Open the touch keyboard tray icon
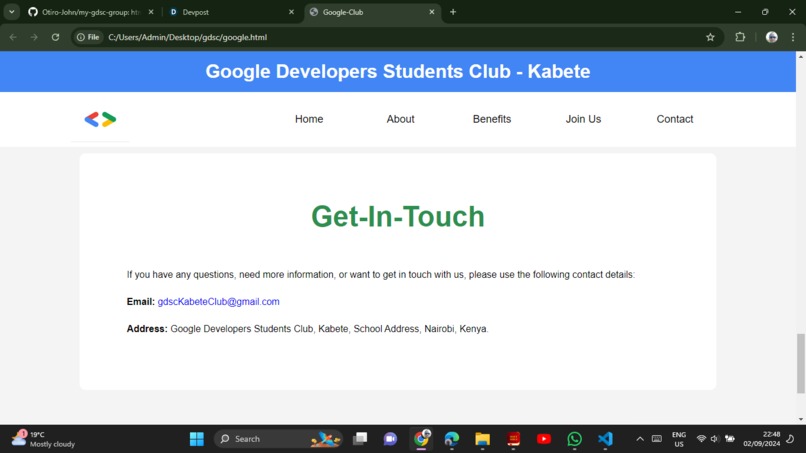This screenshot has height=453, width=806. pos(657,439)
